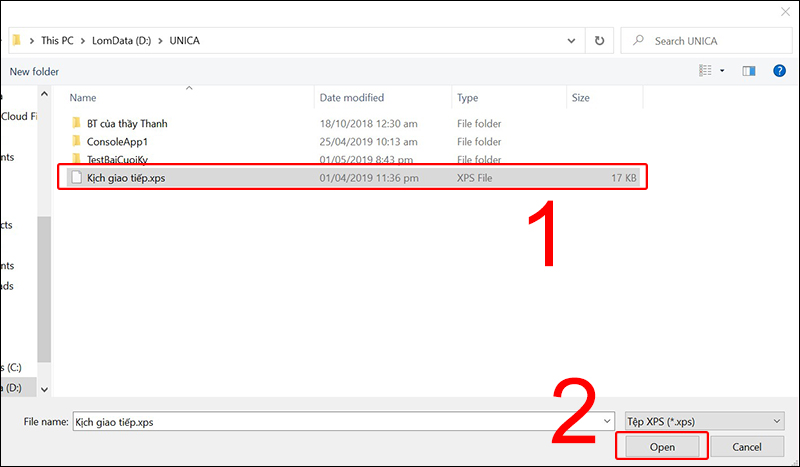Expand chevron between LomData and UNICA
The width and height of the screenshot is (800, 467).
(160, 40)
